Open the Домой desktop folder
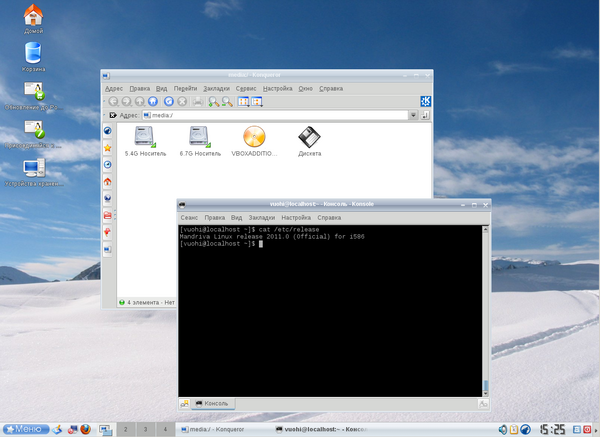Screen dimensions: 600x437 pyautogui.click(x=33, y=13)
